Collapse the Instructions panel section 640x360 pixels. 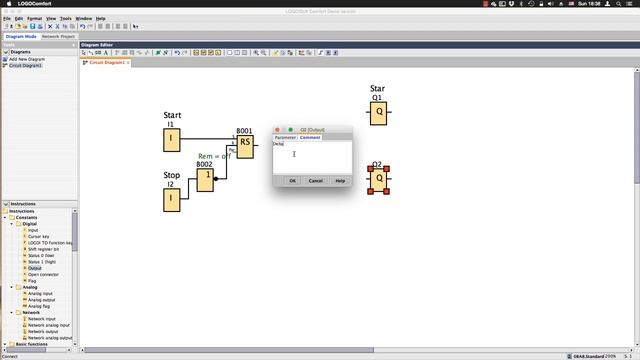(6, 204)
